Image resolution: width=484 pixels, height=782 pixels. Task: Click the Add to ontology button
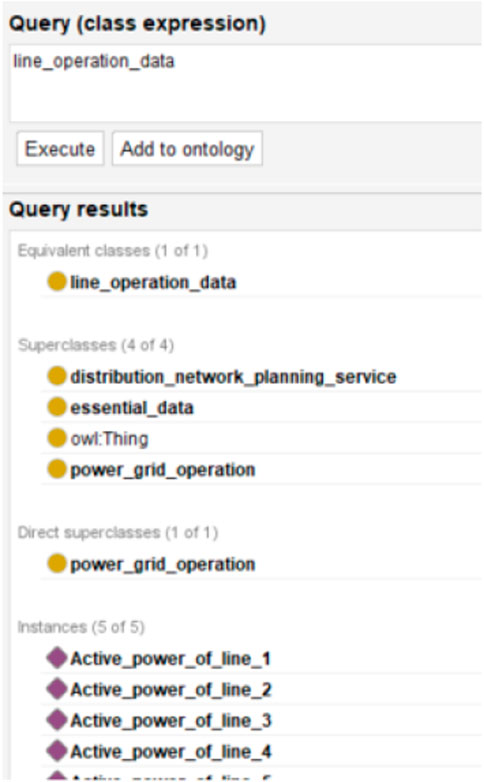(187, 149)
